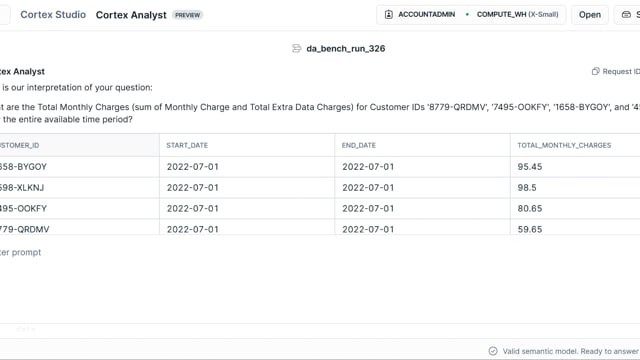This screenshot has width=640, height=360.
Task: Click the semantic model icon beside da_bench_run_326
Action: [297, 49]
